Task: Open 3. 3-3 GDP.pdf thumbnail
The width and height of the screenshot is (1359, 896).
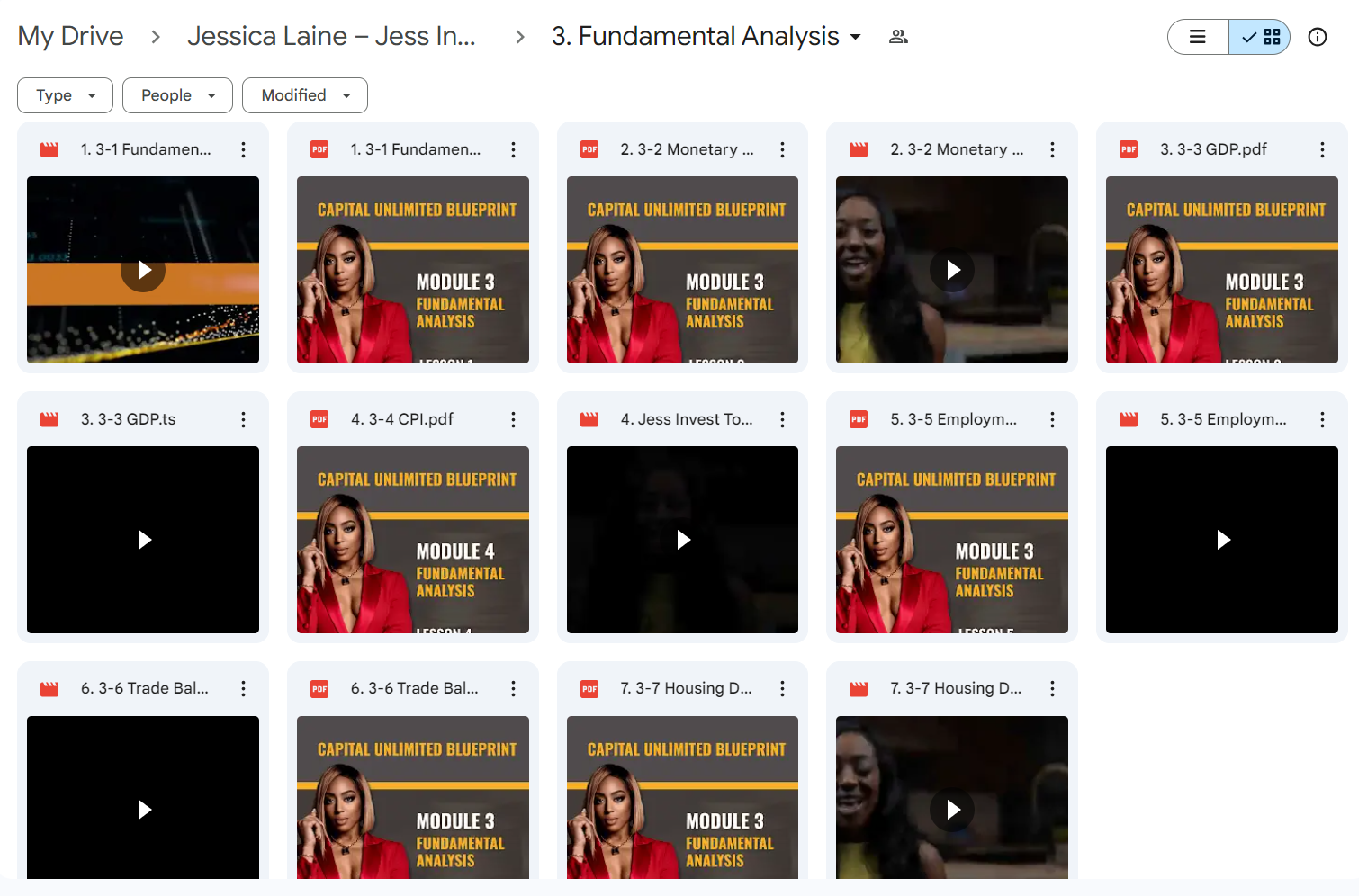Action: (x=1222, y=270)
